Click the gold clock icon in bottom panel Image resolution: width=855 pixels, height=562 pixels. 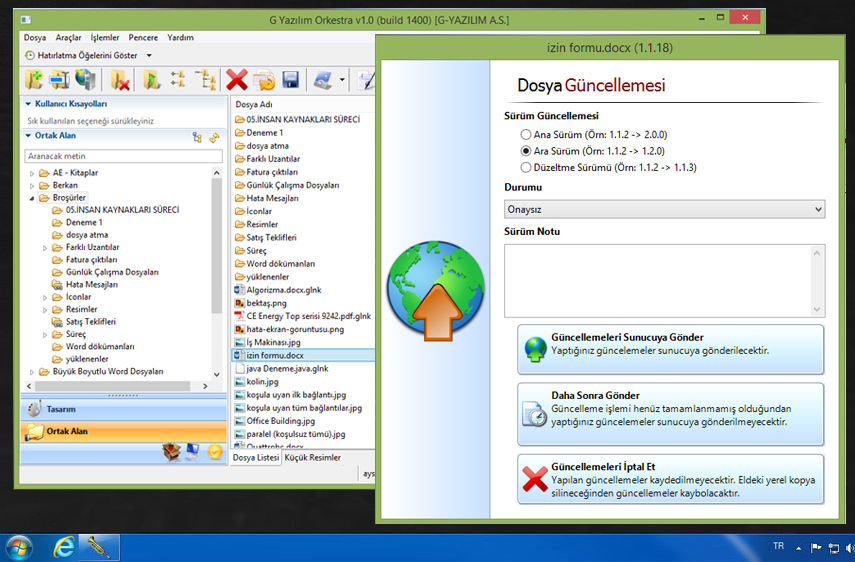click(x=214, y=452)
